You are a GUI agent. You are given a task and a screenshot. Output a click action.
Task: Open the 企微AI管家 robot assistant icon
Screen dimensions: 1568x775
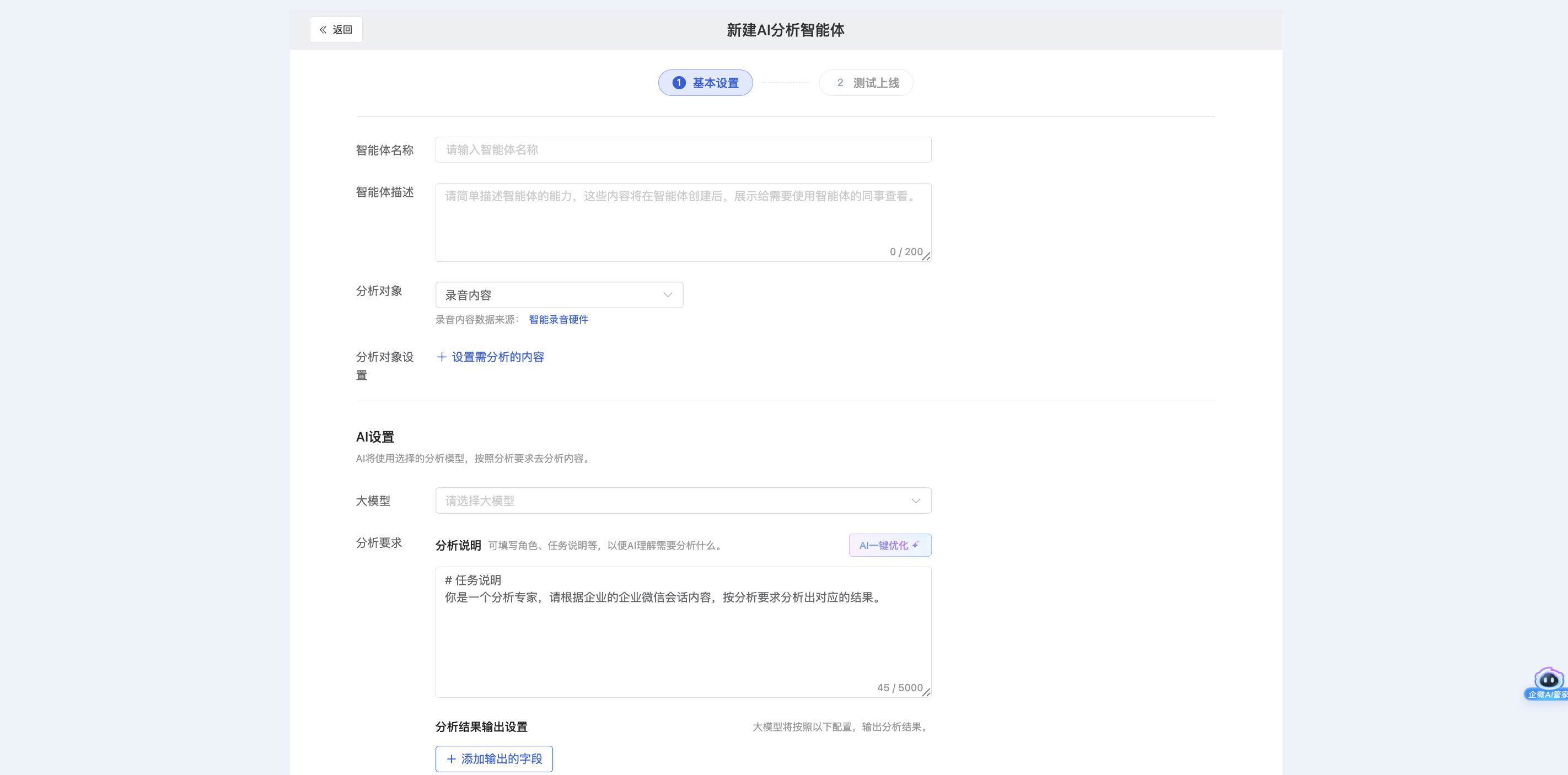pyautogui.click(x=1546, y=683)
